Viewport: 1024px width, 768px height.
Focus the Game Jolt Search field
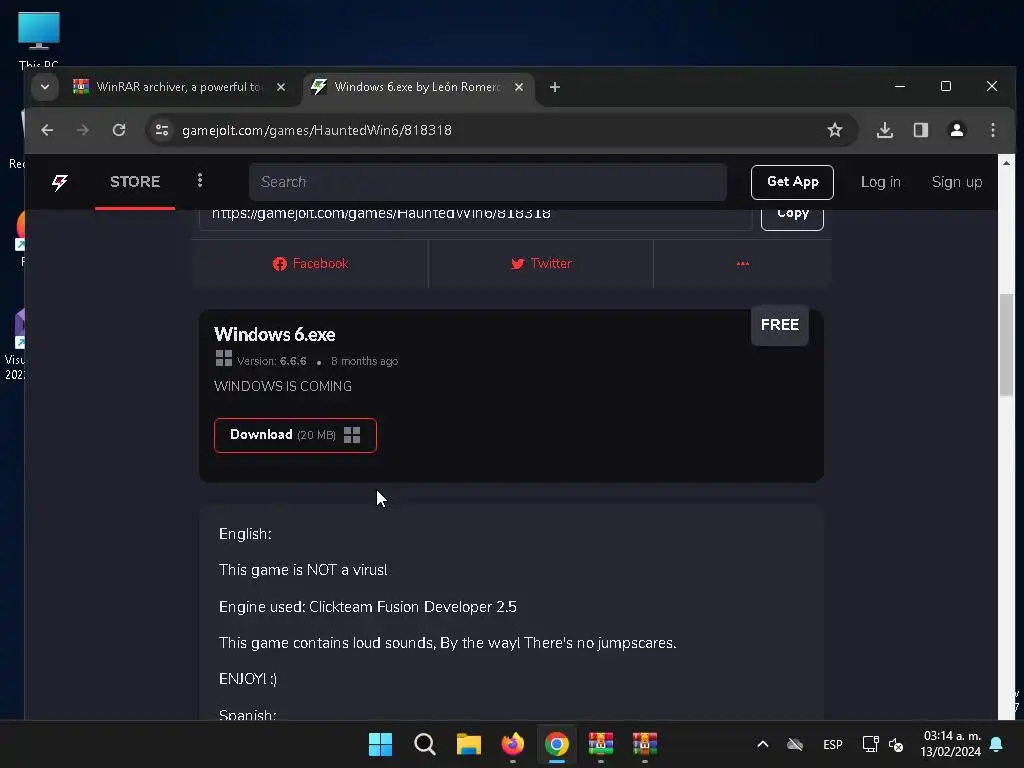pyautogui.click(x=487, y=182)
